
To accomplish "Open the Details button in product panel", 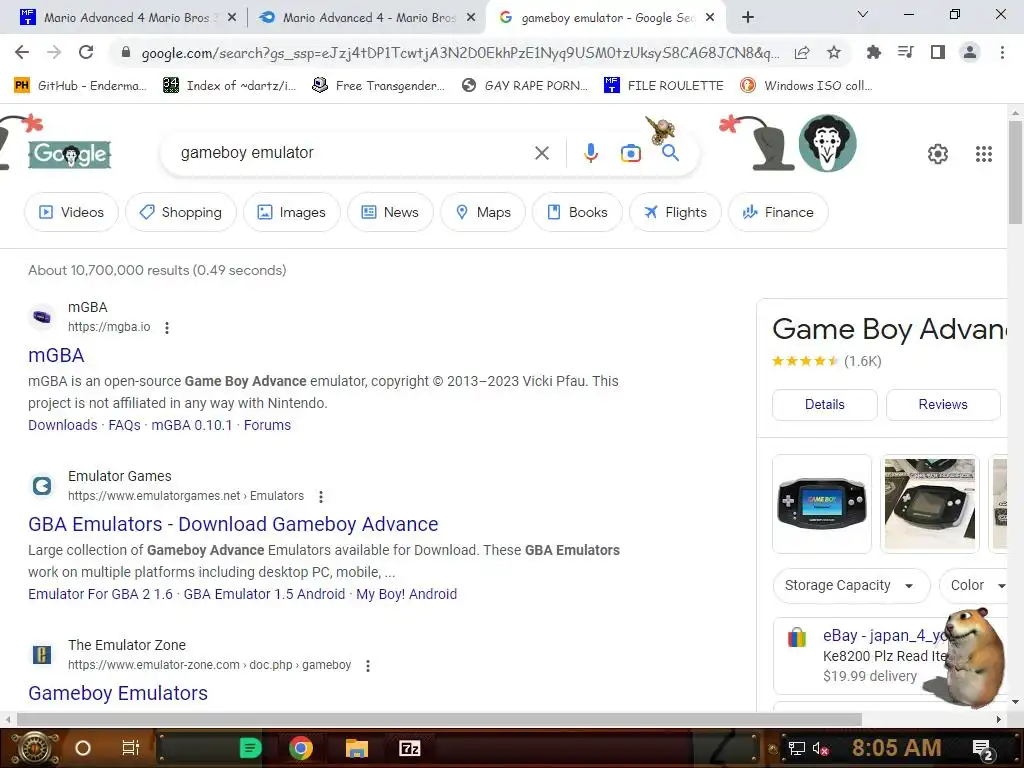I will tap(825, 404).
